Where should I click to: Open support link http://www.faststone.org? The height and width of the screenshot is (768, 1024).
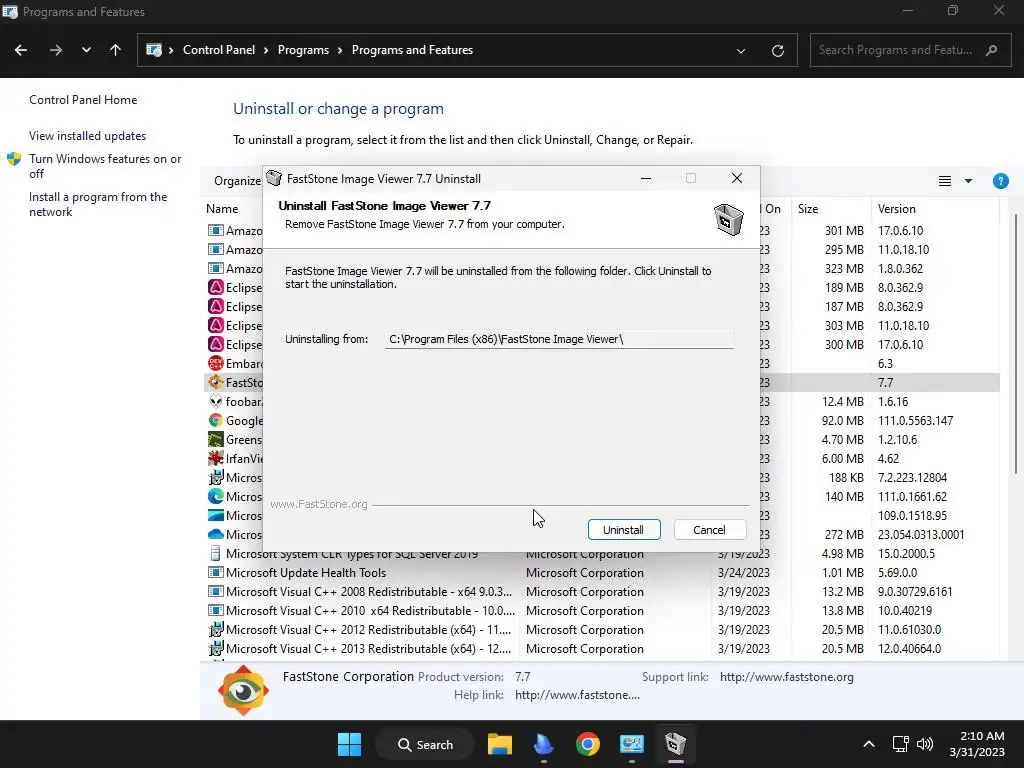(x=787, y=677)
